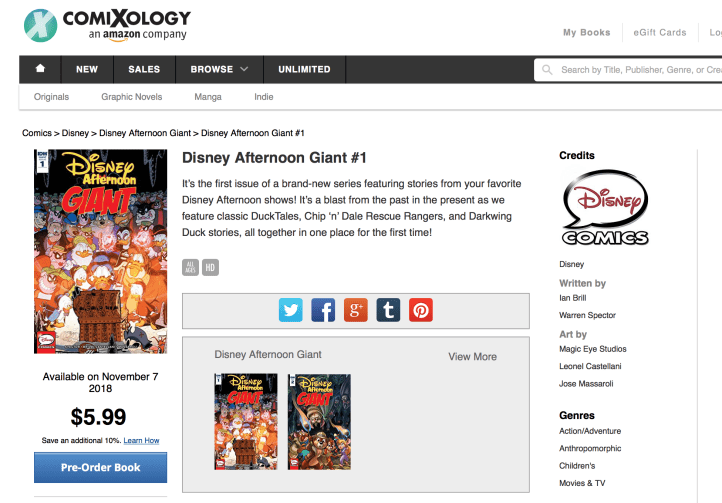722x503 pixels.
Task: Open the Learn How discount link
Action: 141,440
